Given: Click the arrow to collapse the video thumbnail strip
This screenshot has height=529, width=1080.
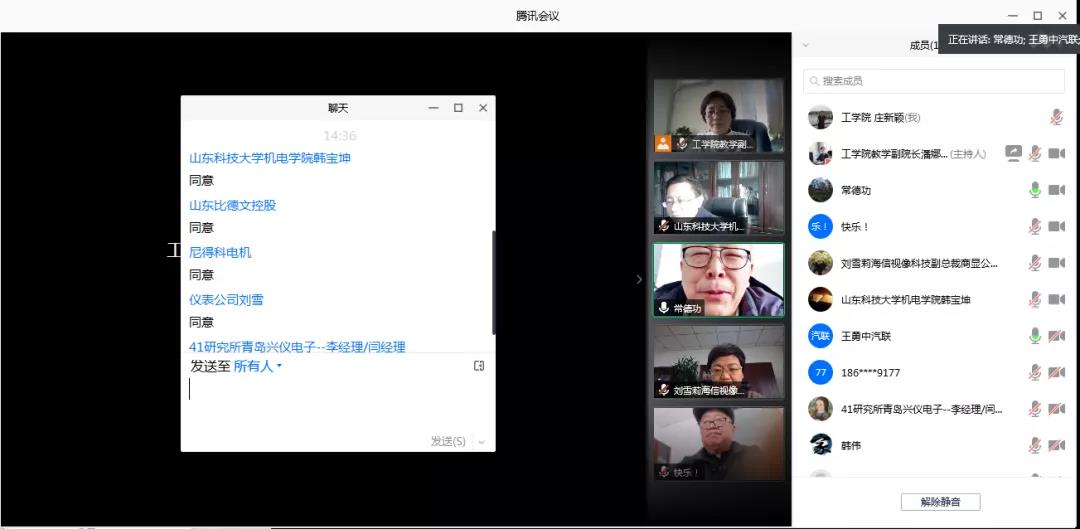Looking at the screenshot, I should coord(639,279).
